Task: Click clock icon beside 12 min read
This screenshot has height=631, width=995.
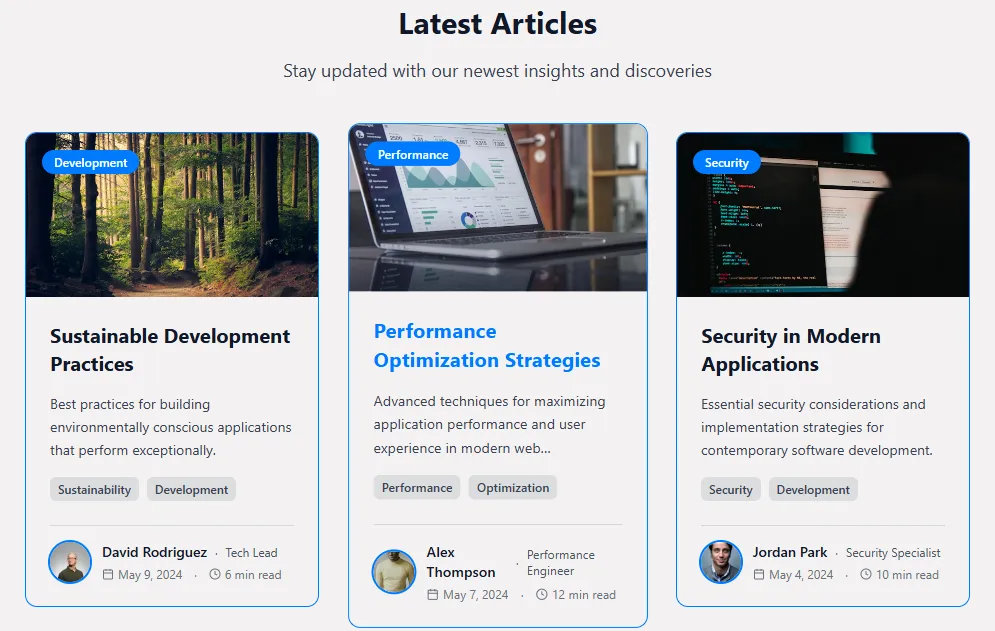Action: click(x=542, y=595)
